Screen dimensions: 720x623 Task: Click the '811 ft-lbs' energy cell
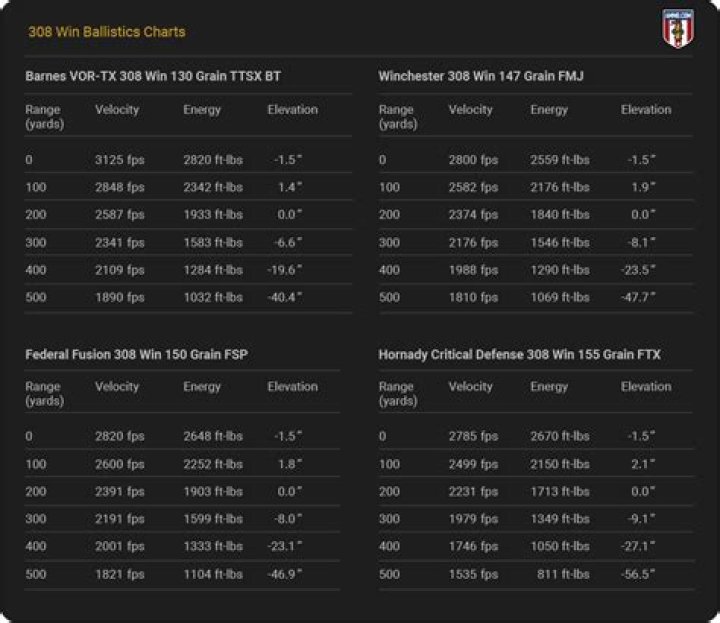click(x=563, y=574)
